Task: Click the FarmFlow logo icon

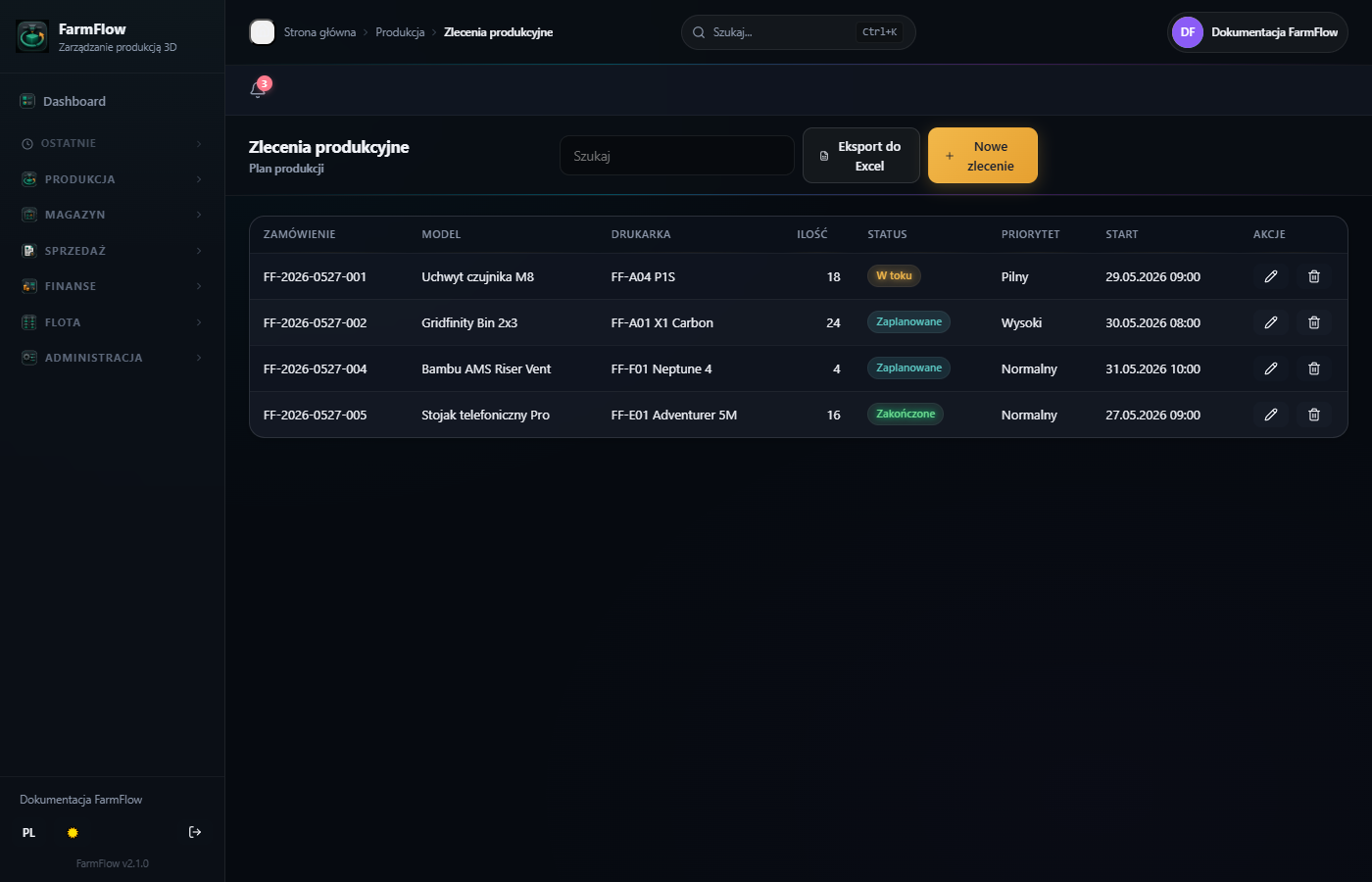Action: click(32, 37)
